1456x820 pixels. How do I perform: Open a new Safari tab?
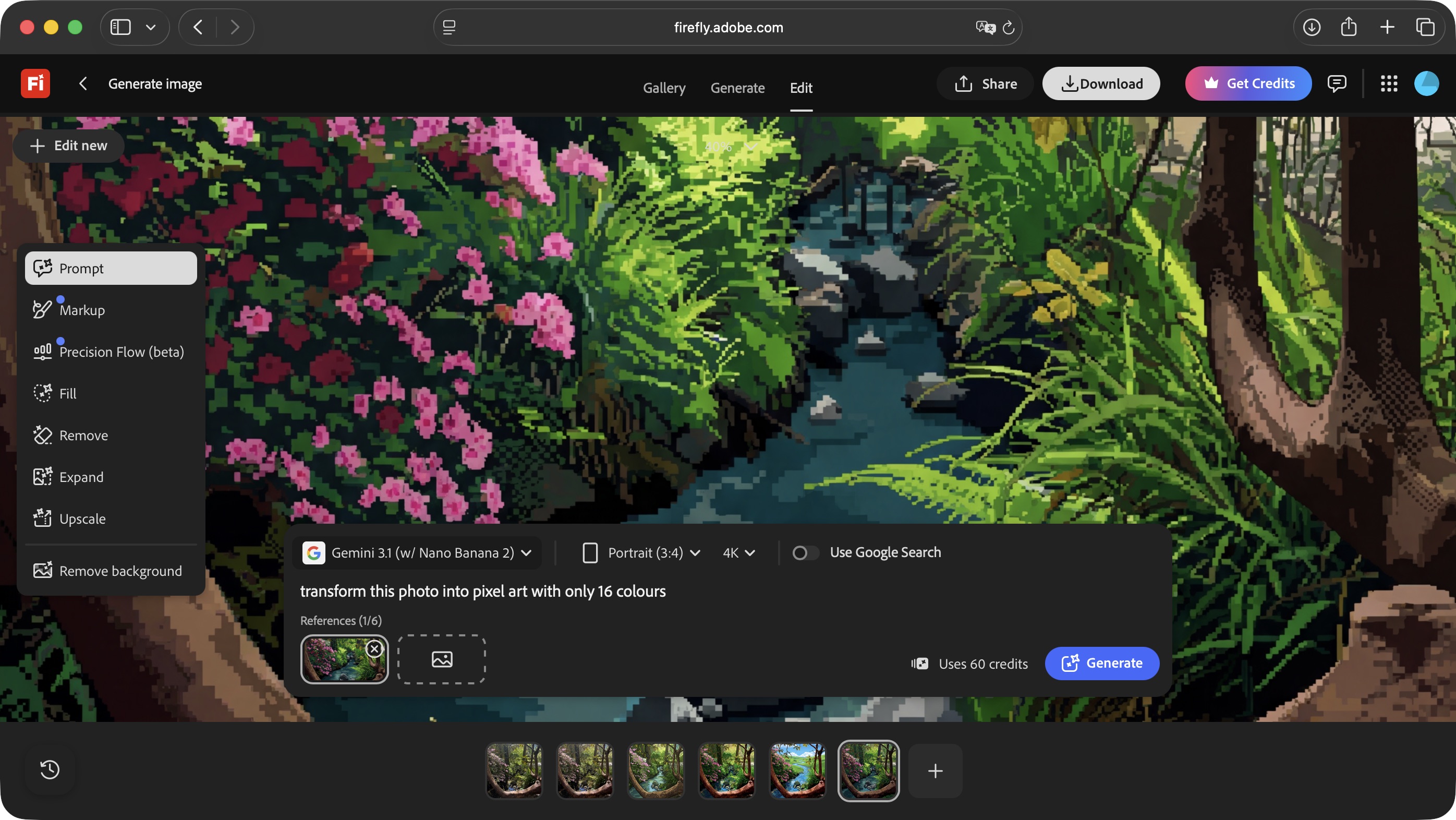pyautogui.click(x=1387, y=27)
